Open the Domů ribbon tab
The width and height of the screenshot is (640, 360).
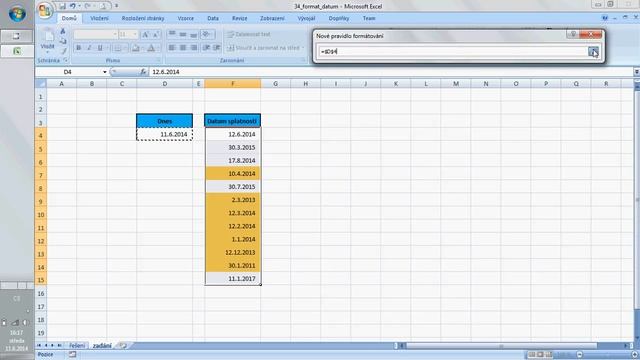69,18
